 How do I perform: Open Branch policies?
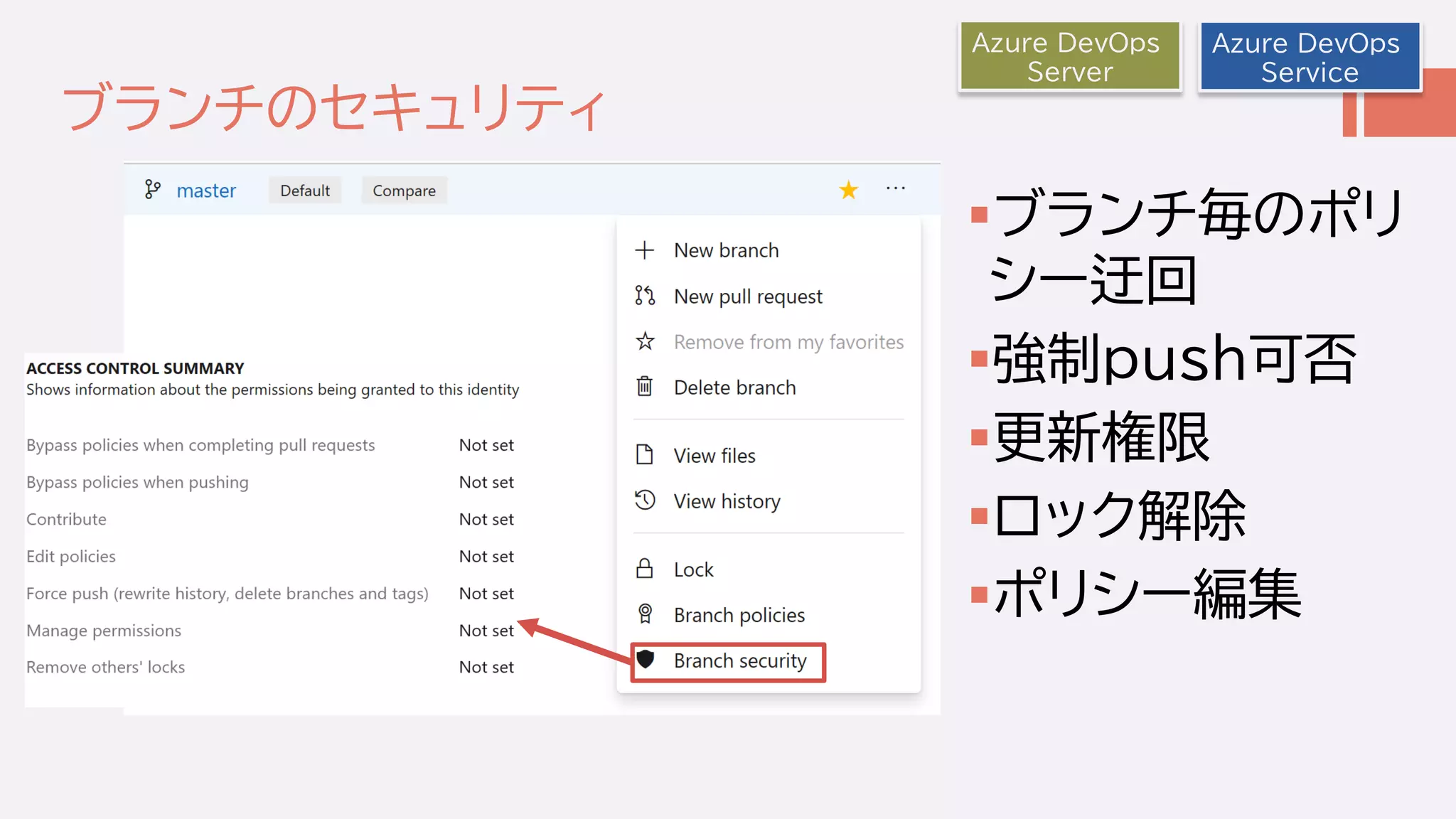(739, 615)
